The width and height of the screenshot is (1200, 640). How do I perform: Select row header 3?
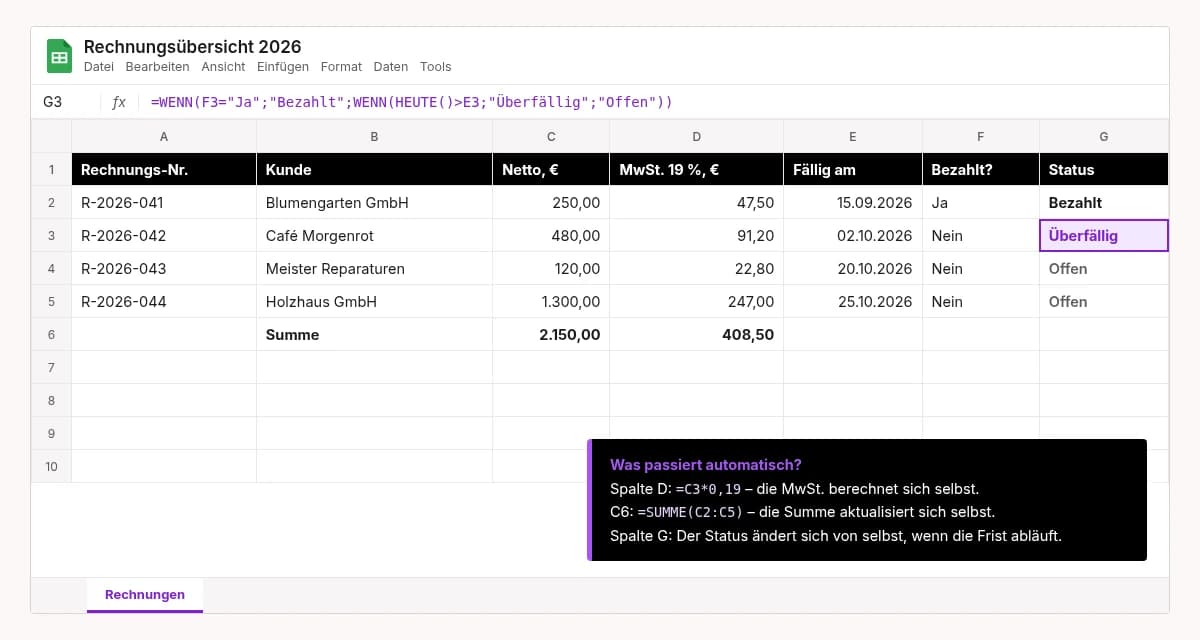(51, 236)
